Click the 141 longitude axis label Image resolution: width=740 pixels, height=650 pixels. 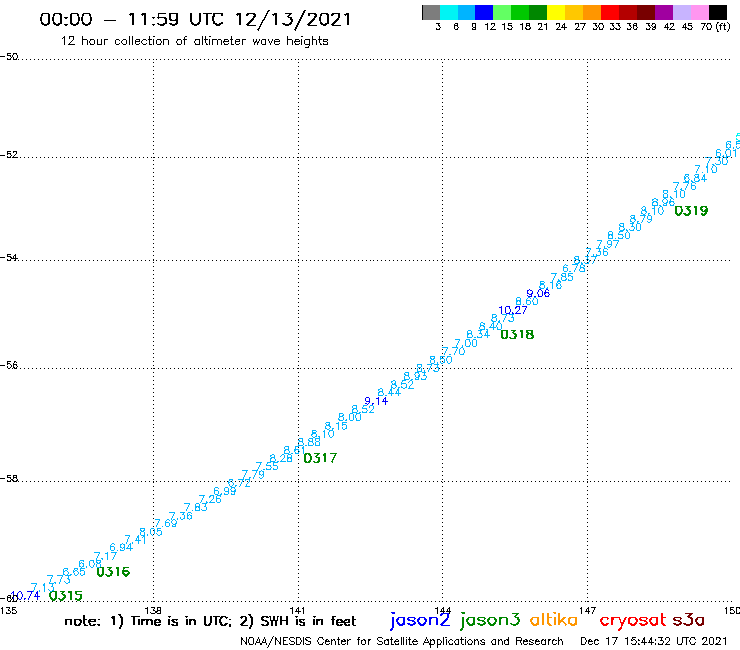pyautogui.click(x=298, y=610)
